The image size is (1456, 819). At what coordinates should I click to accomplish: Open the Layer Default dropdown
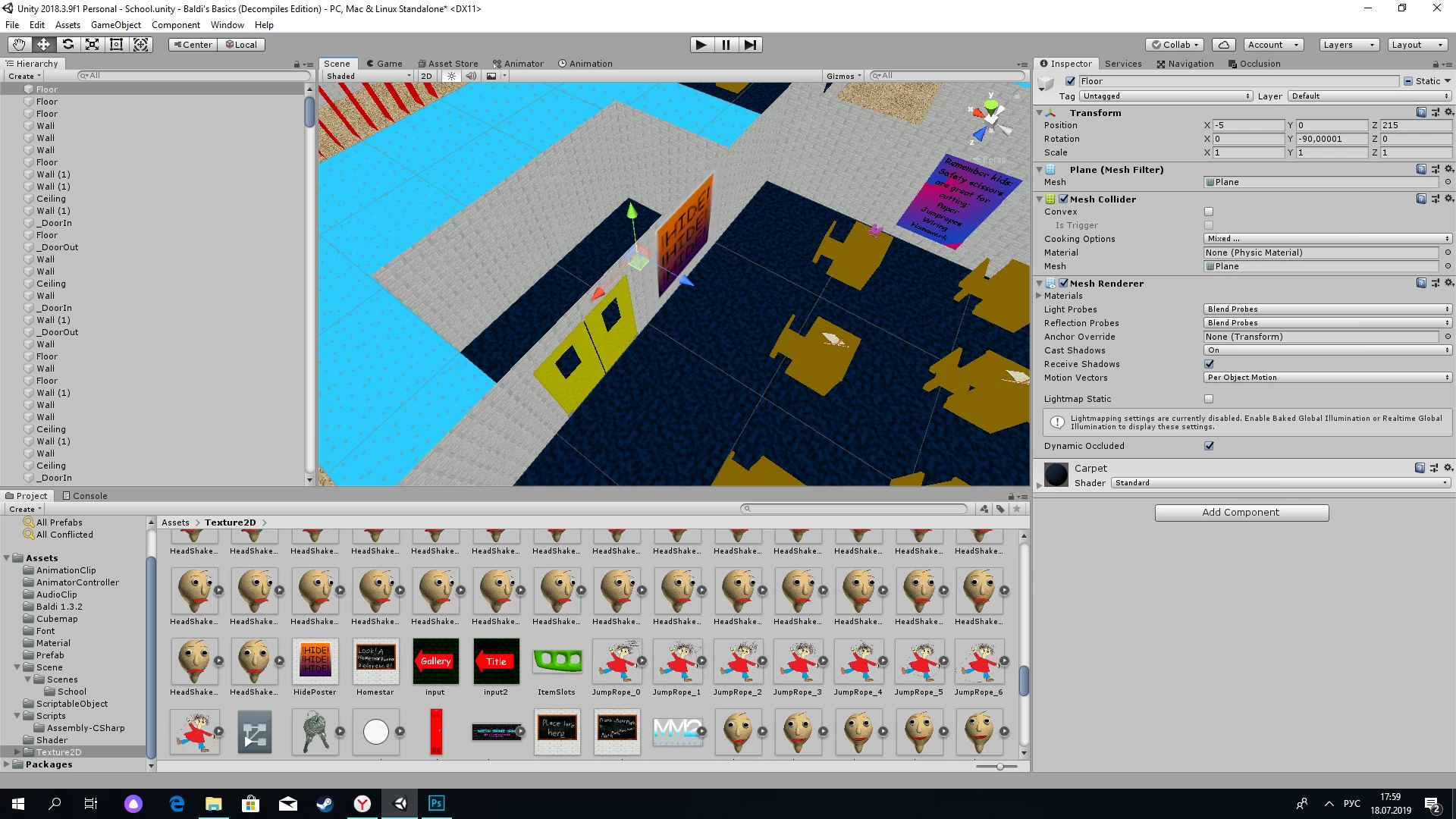point(1370,96)
